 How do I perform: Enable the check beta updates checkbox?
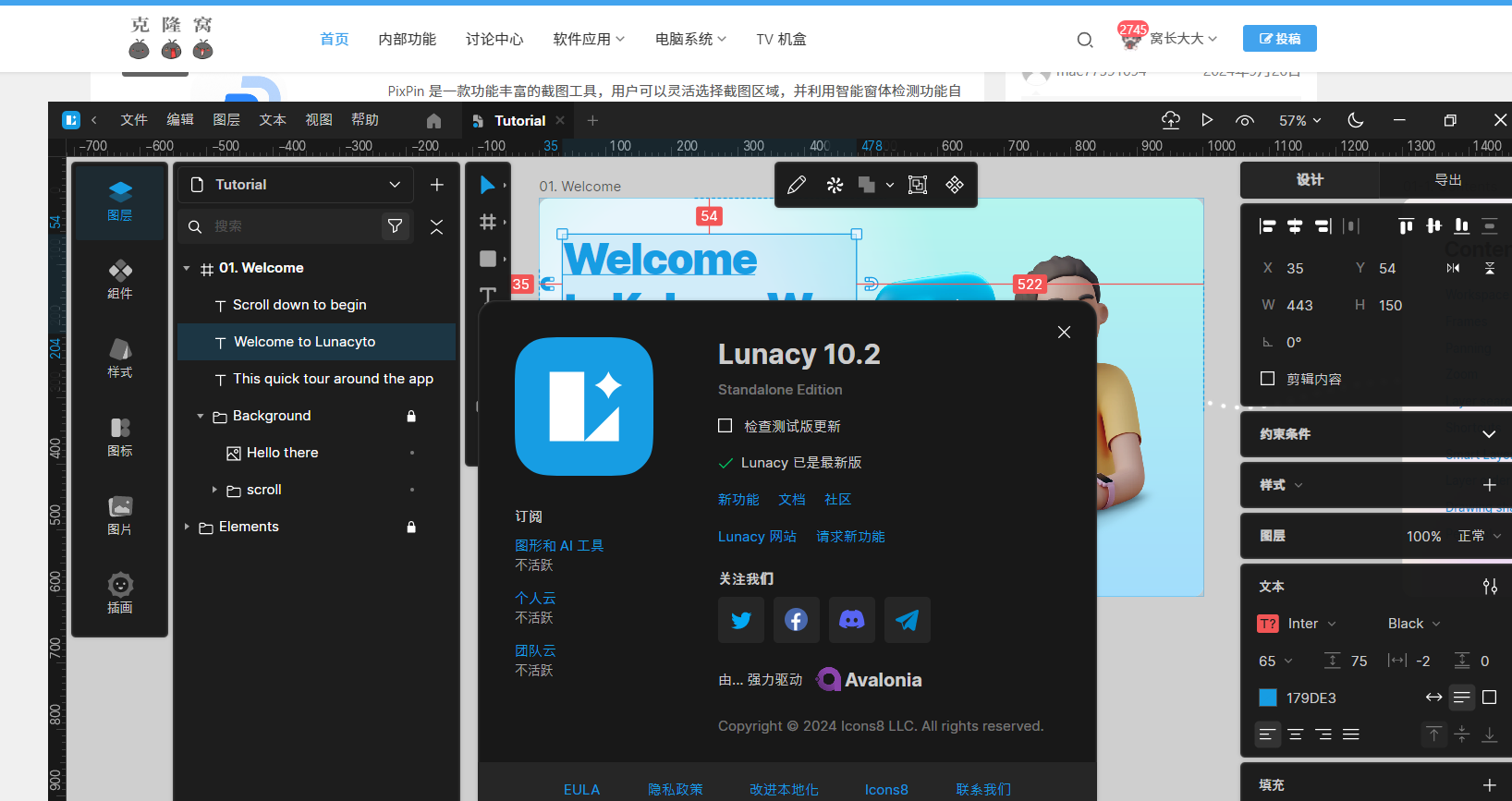(x=726, y=426)
